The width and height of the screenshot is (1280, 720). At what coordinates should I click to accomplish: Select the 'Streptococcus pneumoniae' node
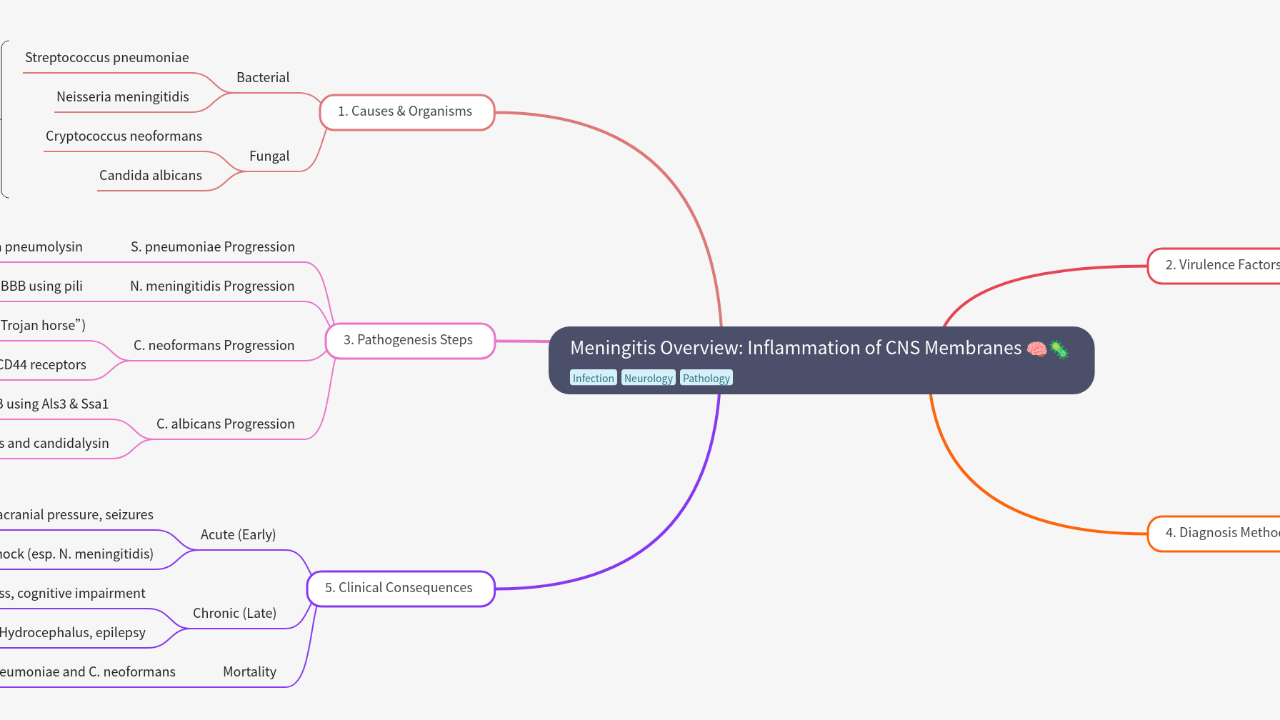pos(107,57)
